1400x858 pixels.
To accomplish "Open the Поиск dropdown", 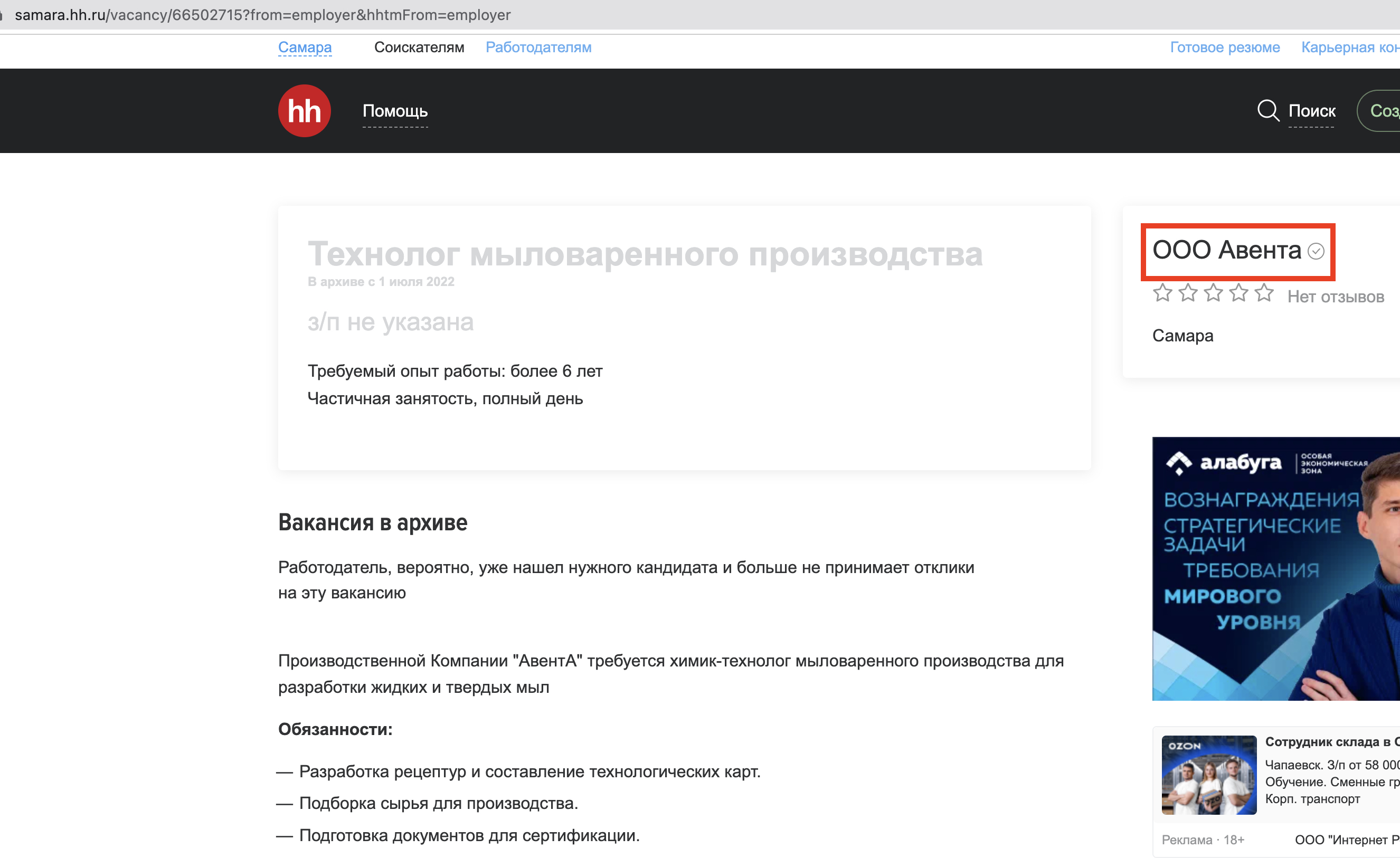I will [x=1311, y=111].
